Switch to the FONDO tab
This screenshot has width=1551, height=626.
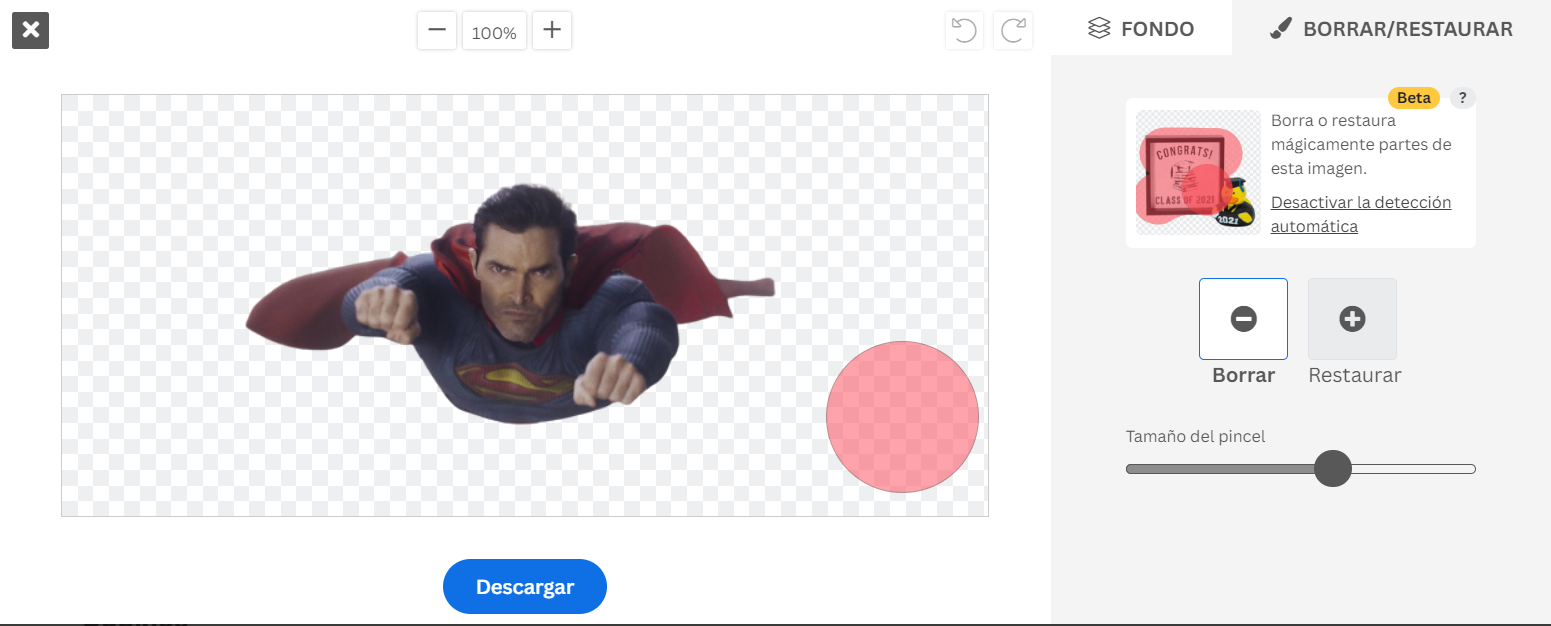(x=1141, y=29)
